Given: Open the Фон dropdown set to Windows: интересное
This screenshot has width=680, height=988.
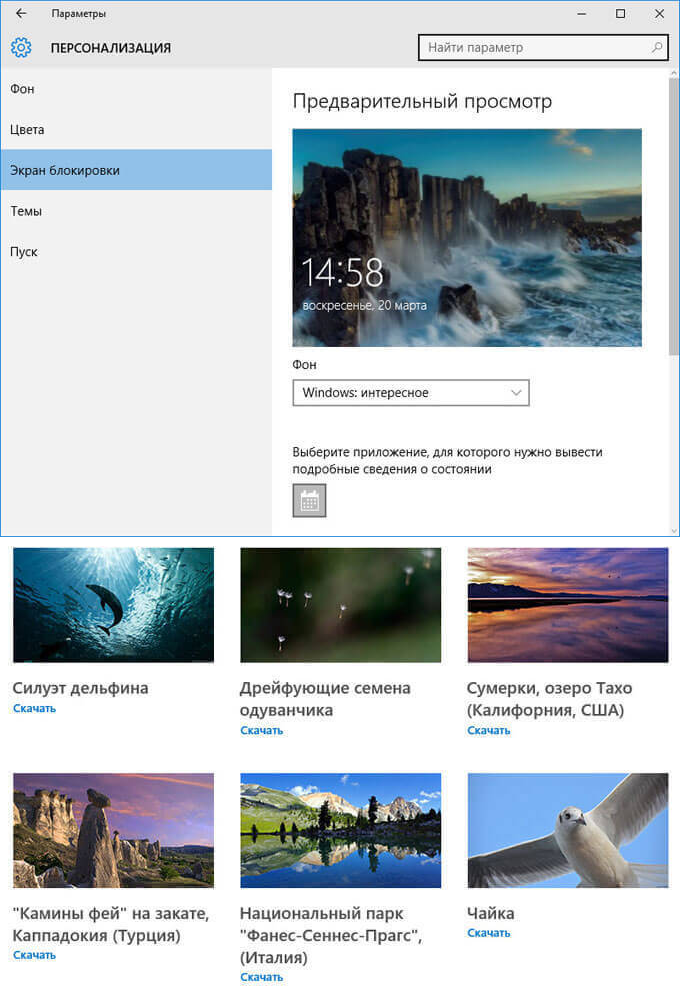Looking at the screenshot, I should pos(410,393).
